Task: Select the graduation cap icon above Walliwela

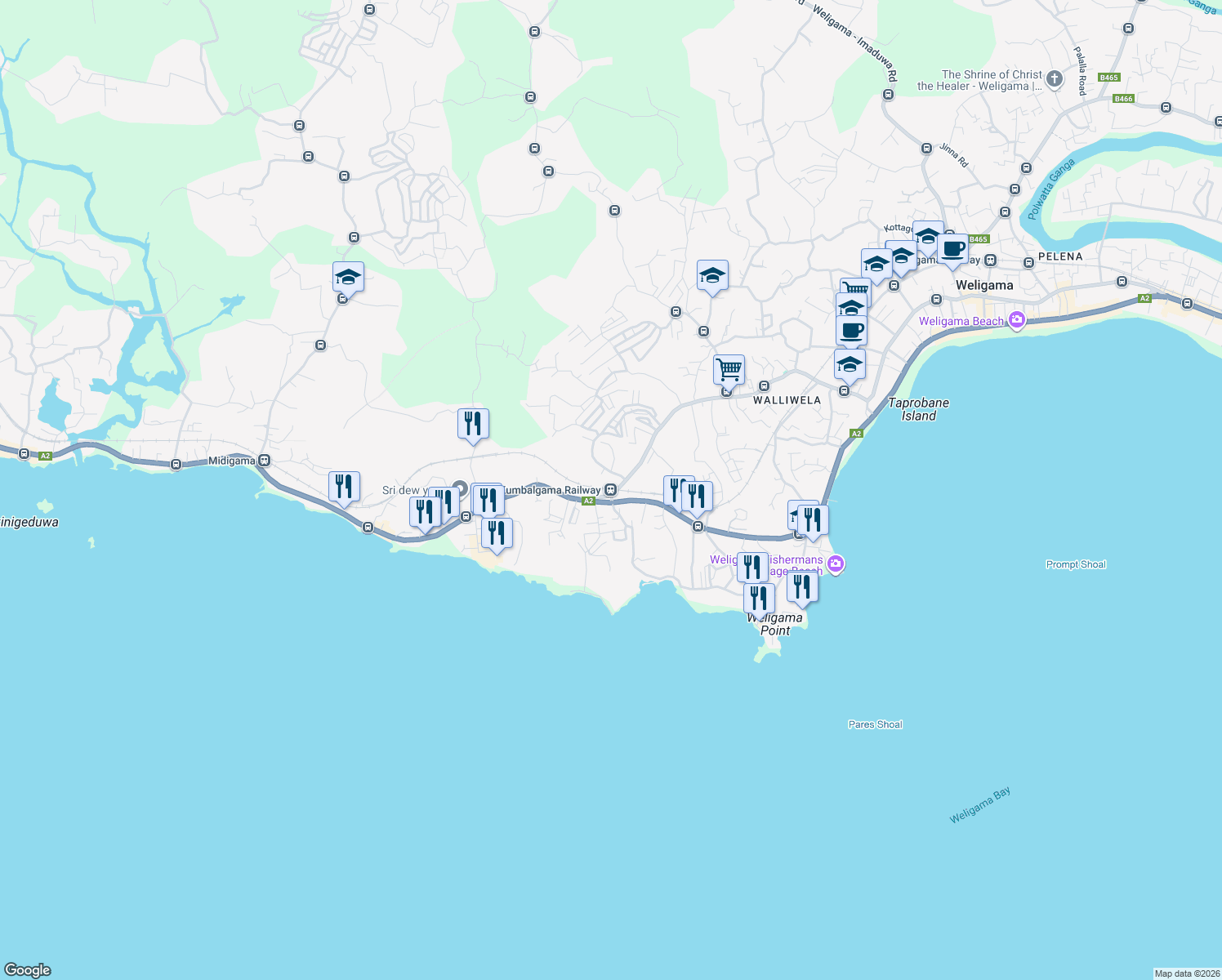Action: pyautogui.click(x=711, y=276)
